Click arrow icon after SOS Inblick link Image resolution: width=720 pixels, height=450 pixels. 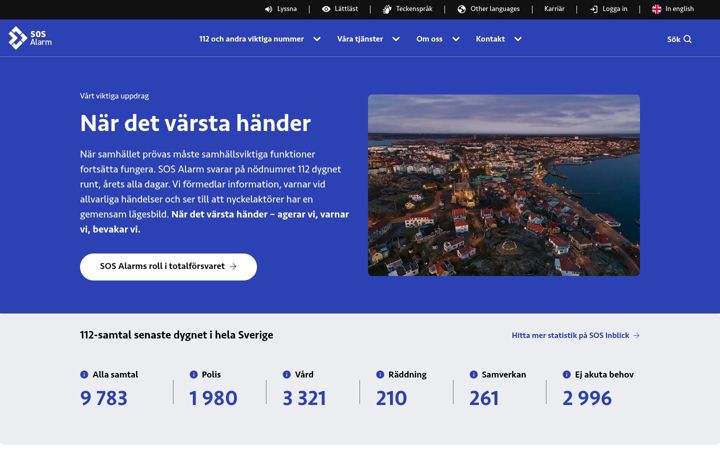pos(636,336)
